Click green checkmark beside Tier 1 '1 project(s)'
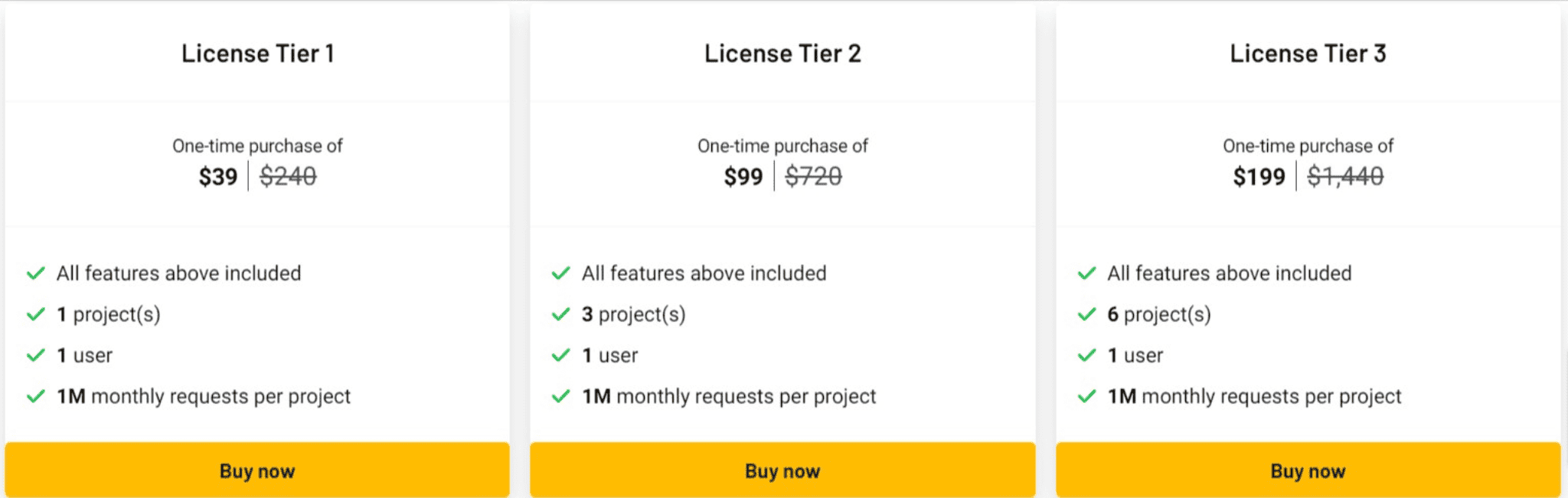The image size is (1568, 498). [36, 314]
